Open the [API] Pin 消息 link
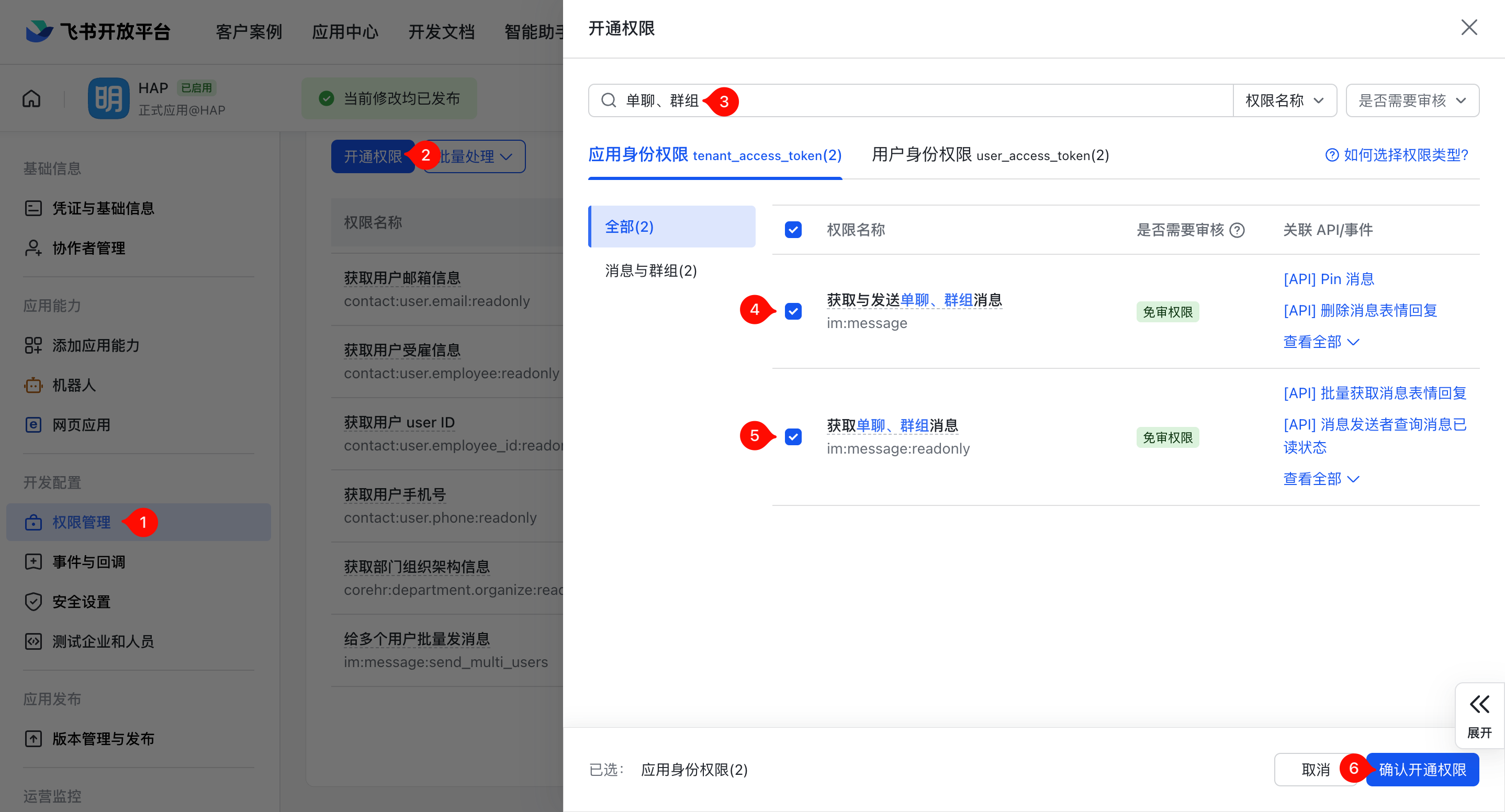The width and height of the screenshot is (1505, 812). (1329, 279)
